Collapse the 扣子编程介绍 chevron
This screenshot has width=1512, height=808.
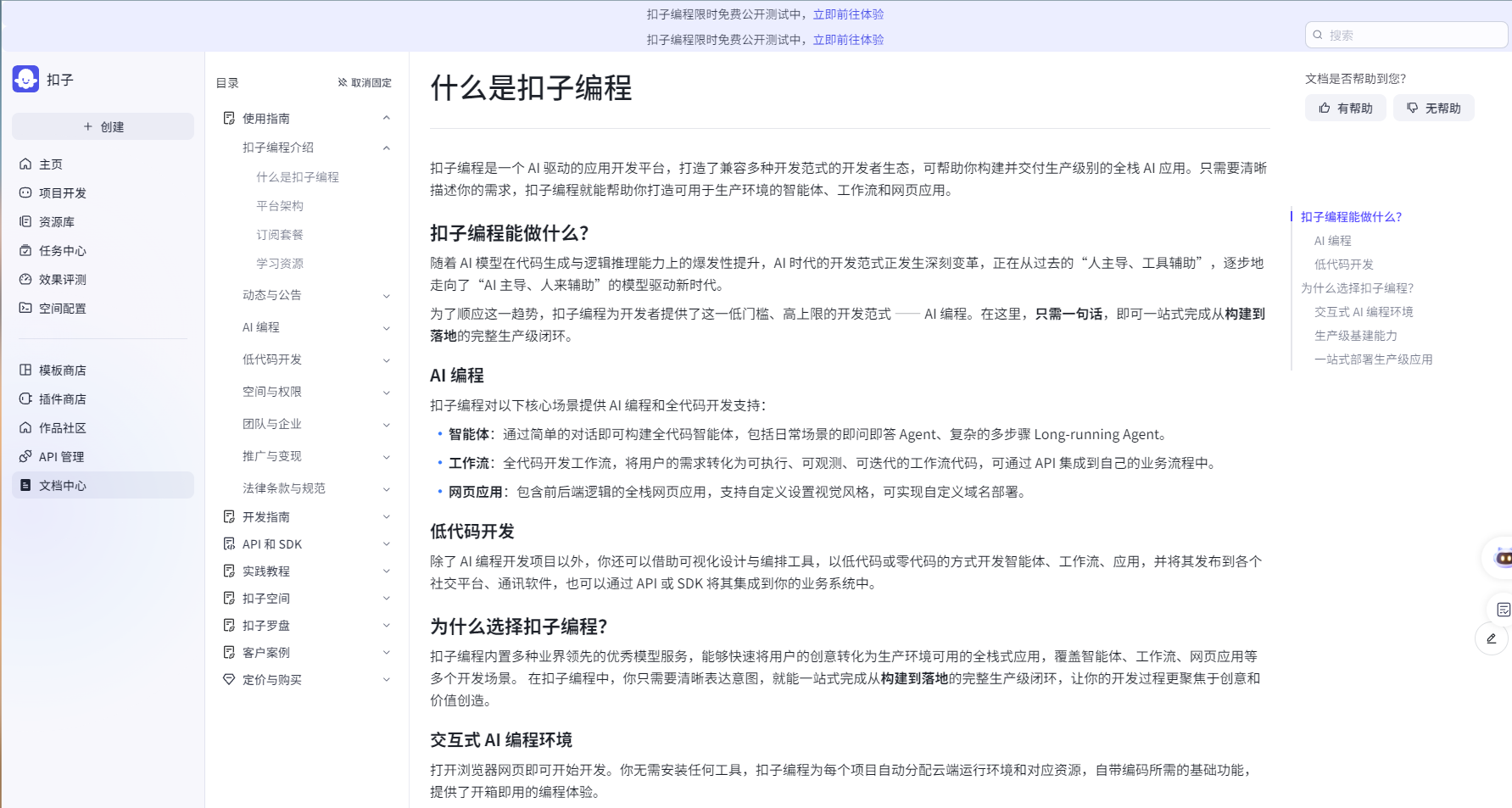[x=387, y=148]
